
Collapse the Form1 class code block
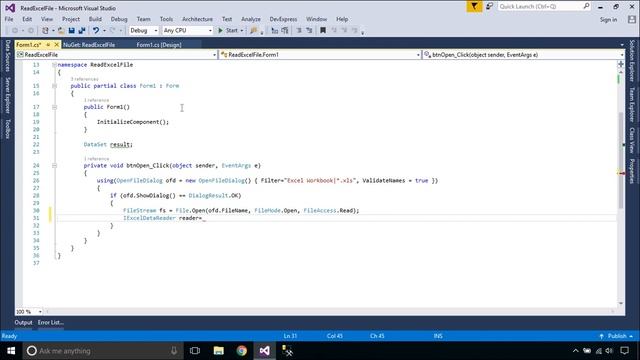point(54,86)
